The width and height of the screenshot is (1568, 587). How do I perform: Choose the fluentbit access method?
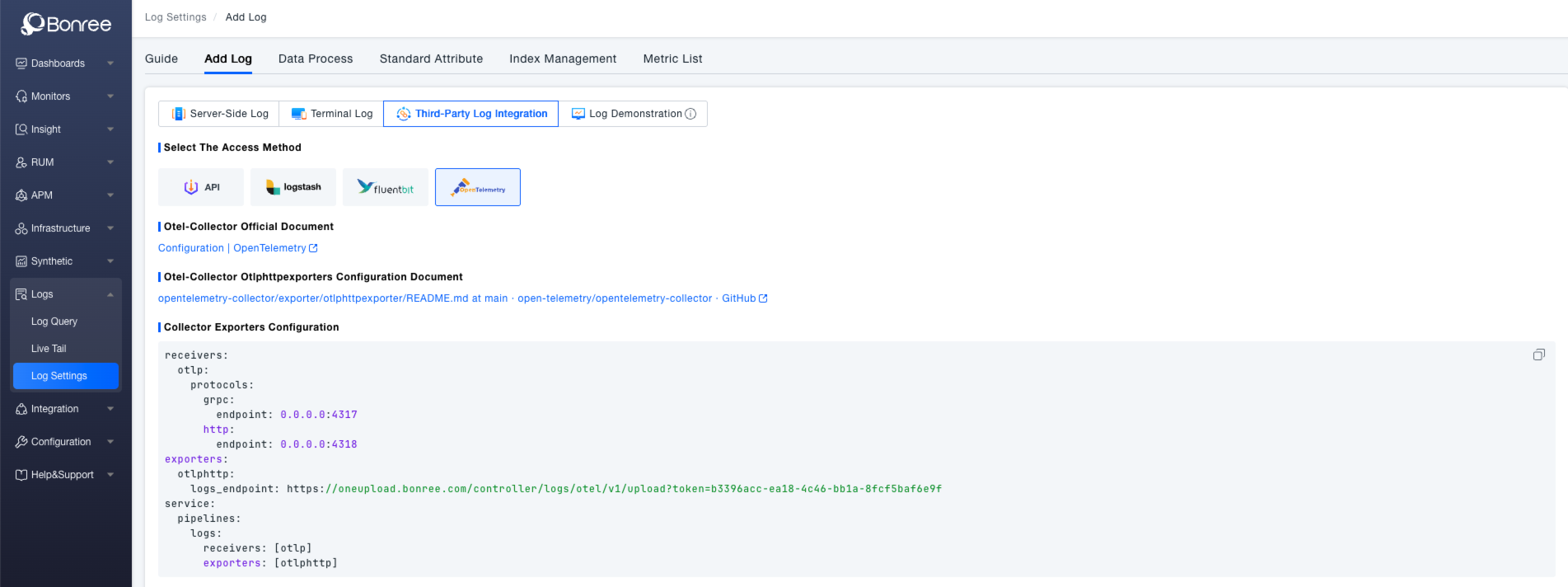(386, 187)
